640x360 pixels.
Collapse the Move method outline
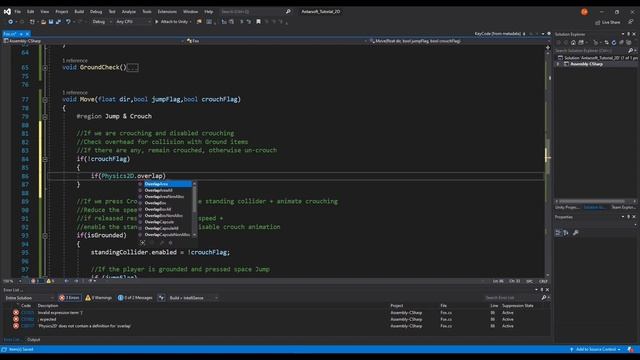(45, 100)
